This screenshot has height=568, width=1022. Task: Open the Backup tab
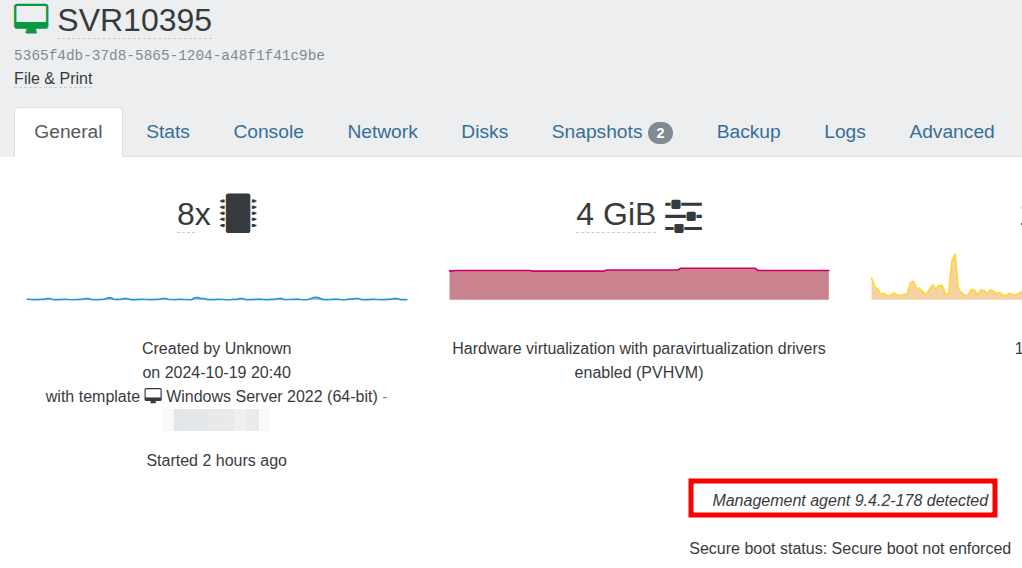coord(748,132)
